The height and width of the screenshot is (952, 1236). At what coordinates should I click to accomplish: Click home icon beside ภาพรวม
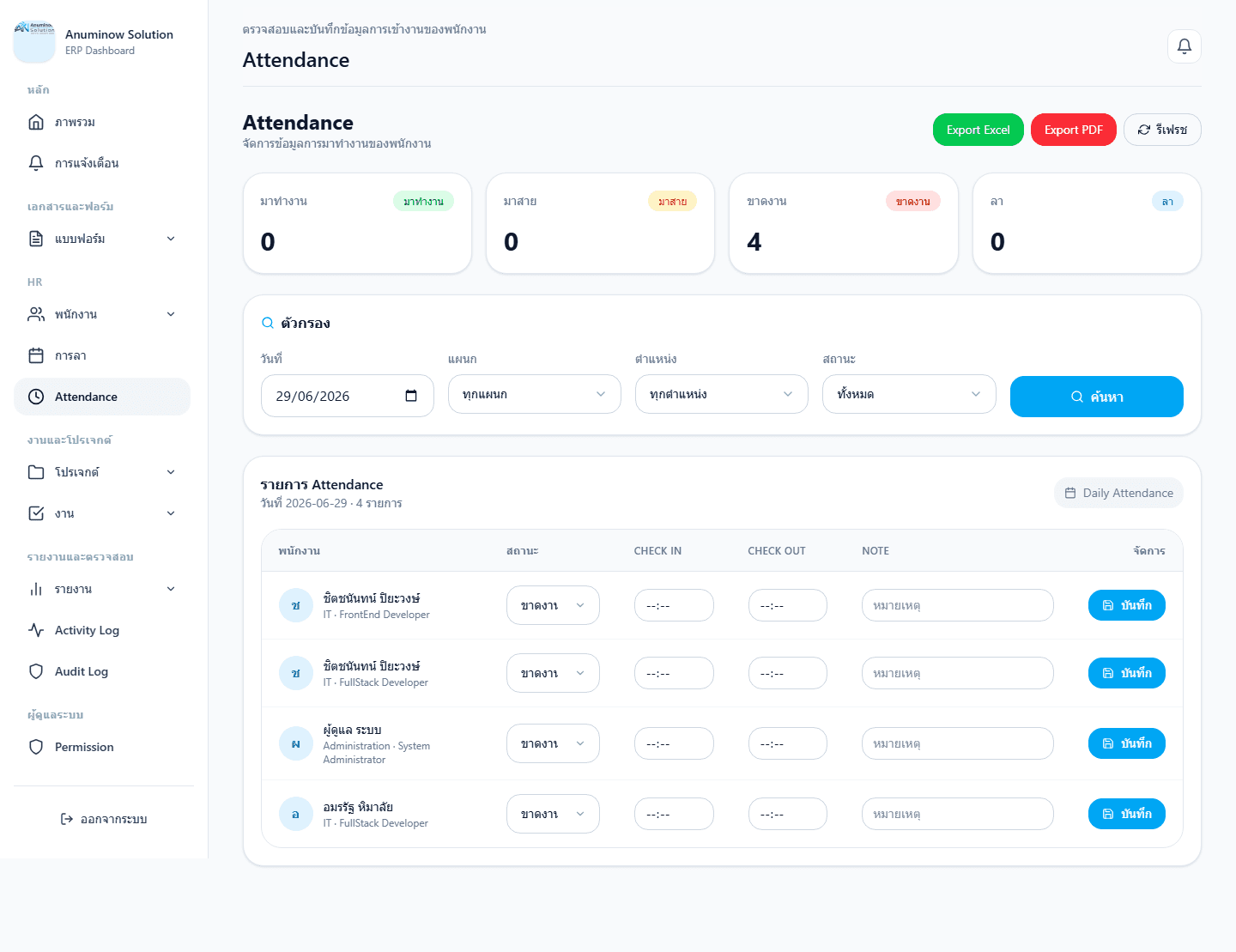pyautogui.click(x=36, y=122)
